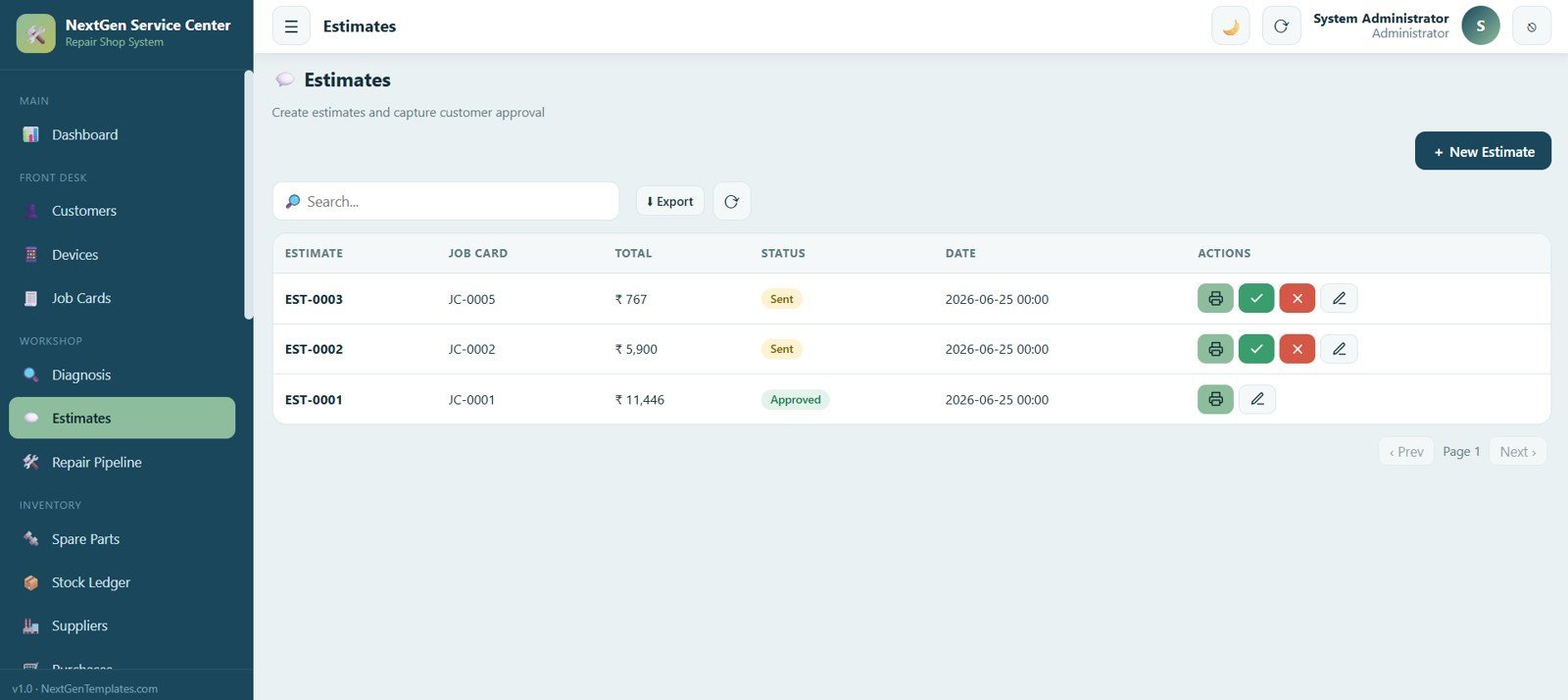Go to Prev page
This screenshot has height=700, width=1568.
click(1406, 451)
